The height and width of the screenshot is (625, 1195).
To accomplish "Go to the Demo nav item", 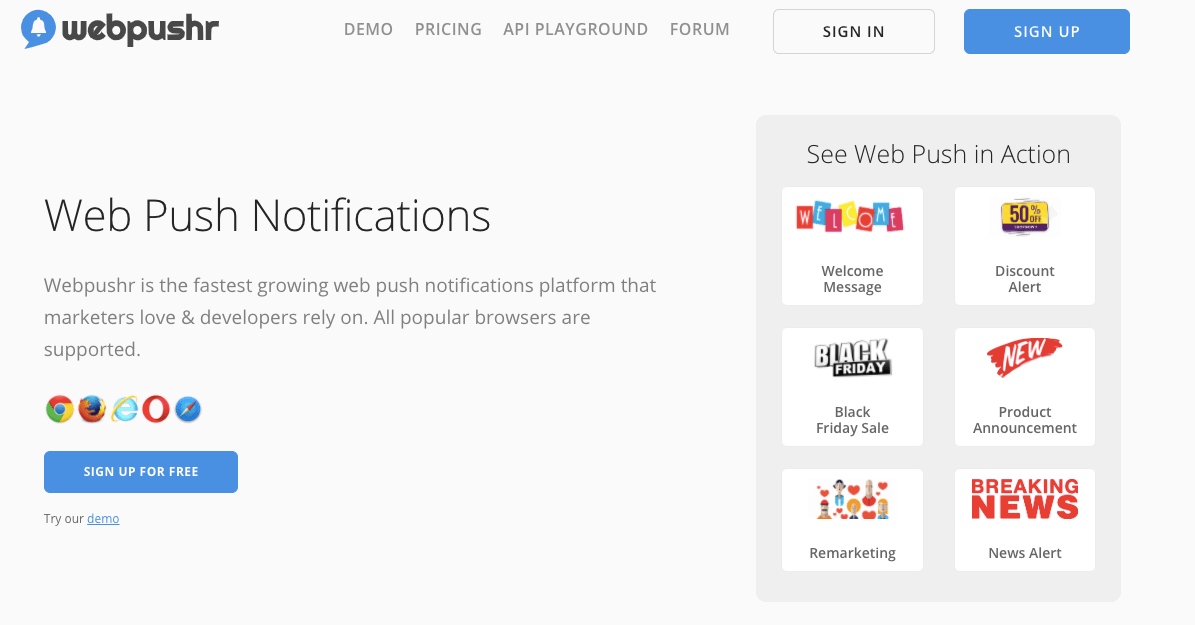I will (x=368, y=30).
